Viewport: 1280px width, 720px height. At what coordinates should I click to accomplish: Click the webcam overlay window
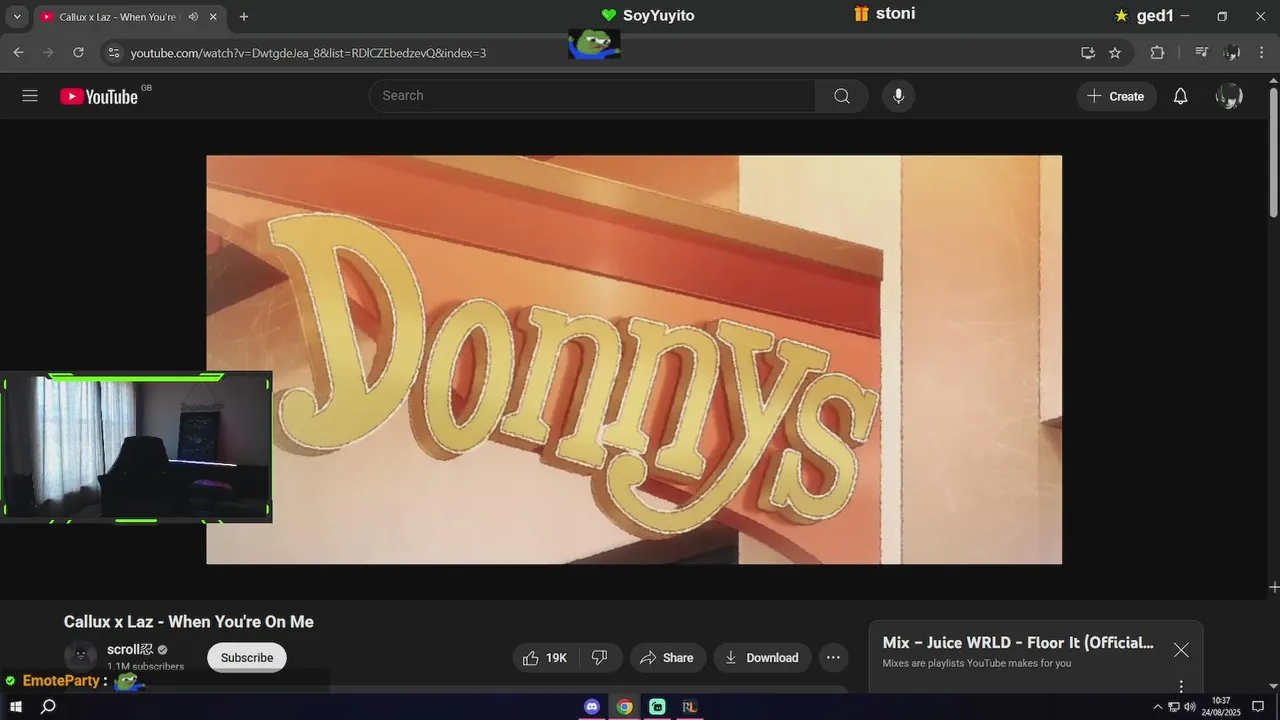point(136,447)
